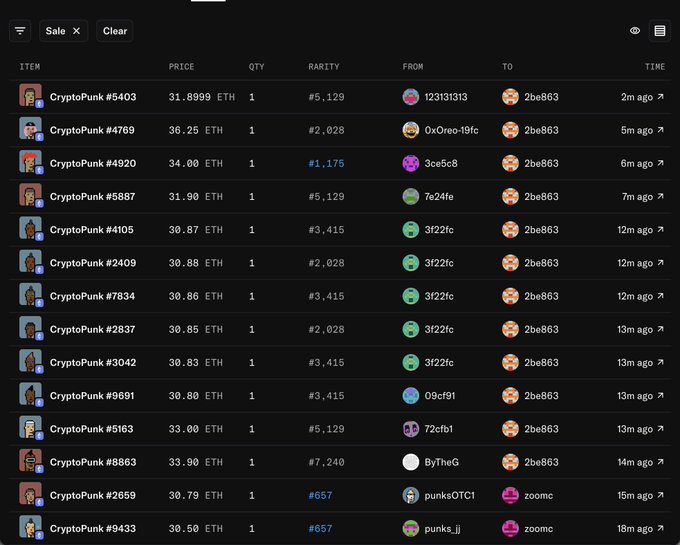Click the FROM column header
The width and height of the screenshot is (680, 545).
[413, 67]
